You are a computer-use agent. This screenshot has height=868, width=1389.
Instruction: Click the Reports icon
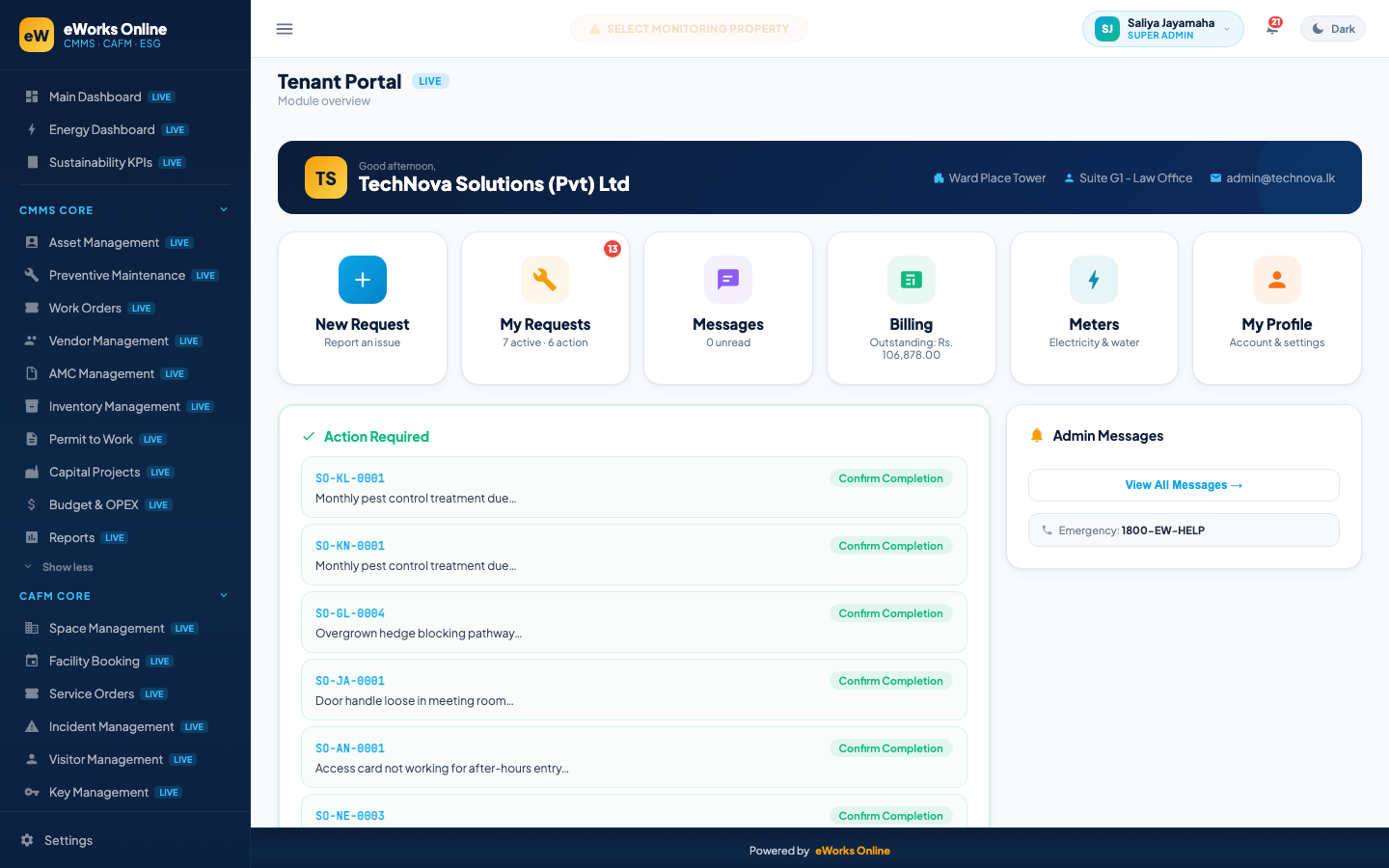pyautogui.click(x=32, y=537)
